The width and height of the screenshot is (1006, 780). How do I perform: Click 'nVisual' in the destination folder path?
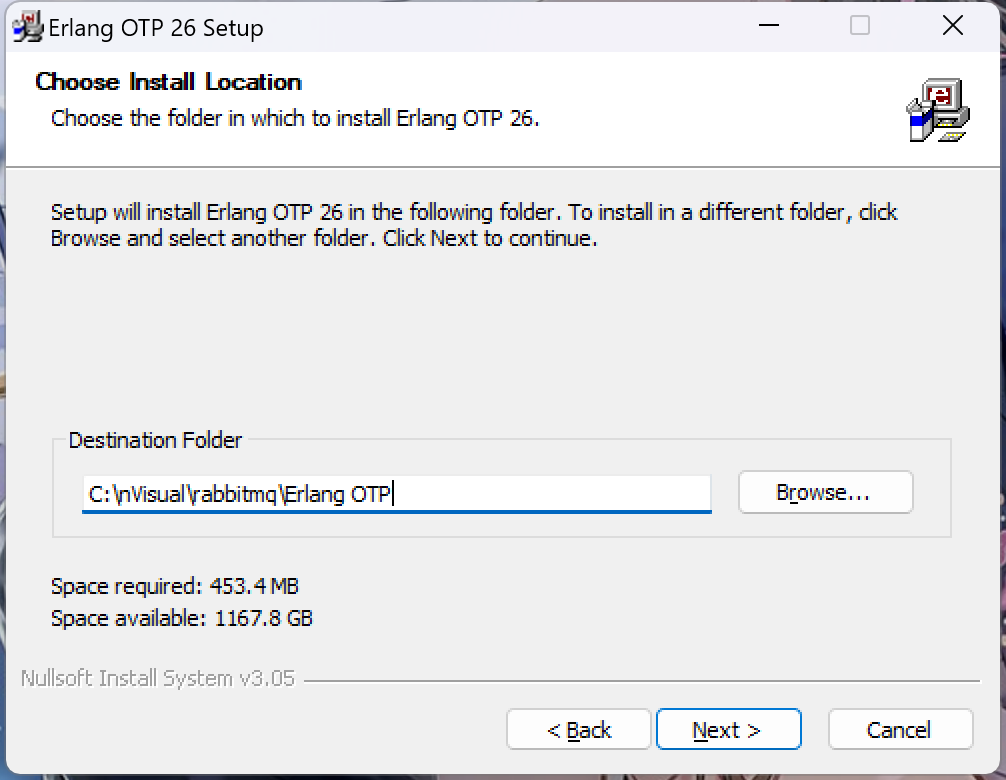tap(152, 493)
